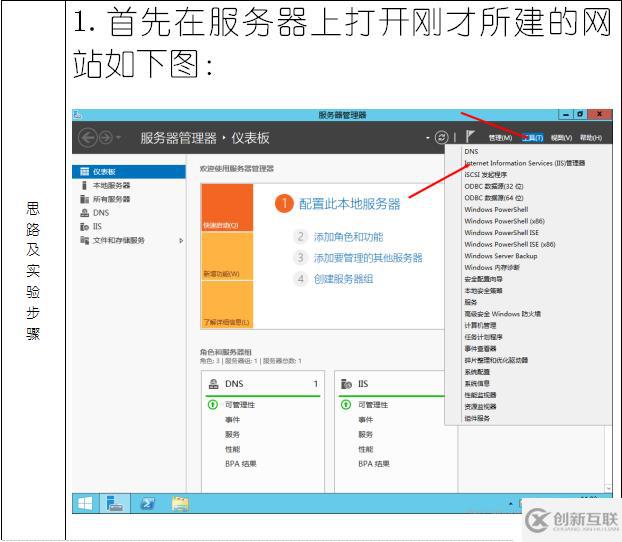Go forward with the forward arrow button
Image resolution: width=622 pixels, height=542 pixels.
coord(106,138)
